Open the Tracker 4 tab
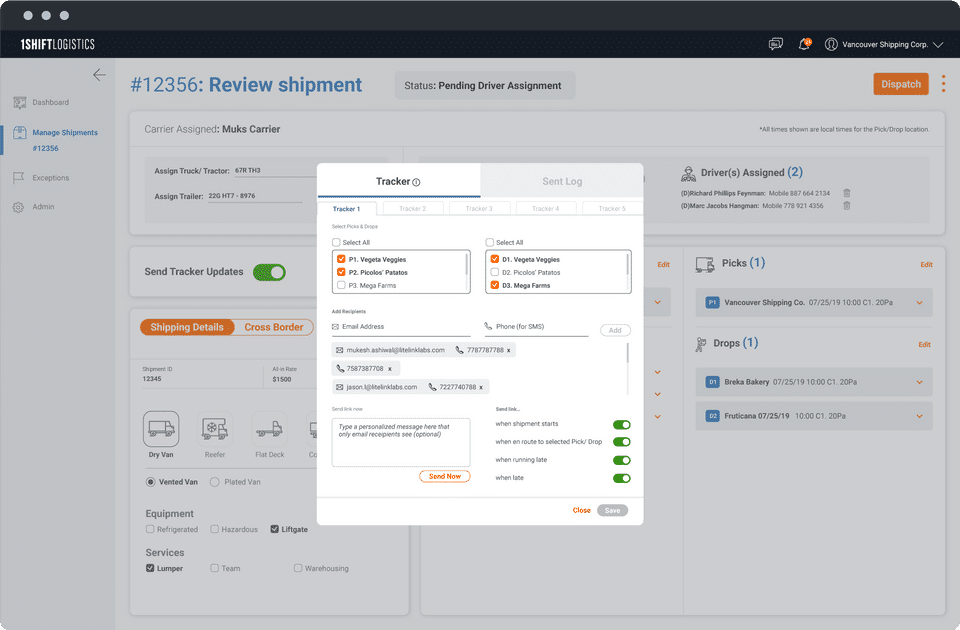The height and width of the screenshot is (630, 960). click(546, 209)
